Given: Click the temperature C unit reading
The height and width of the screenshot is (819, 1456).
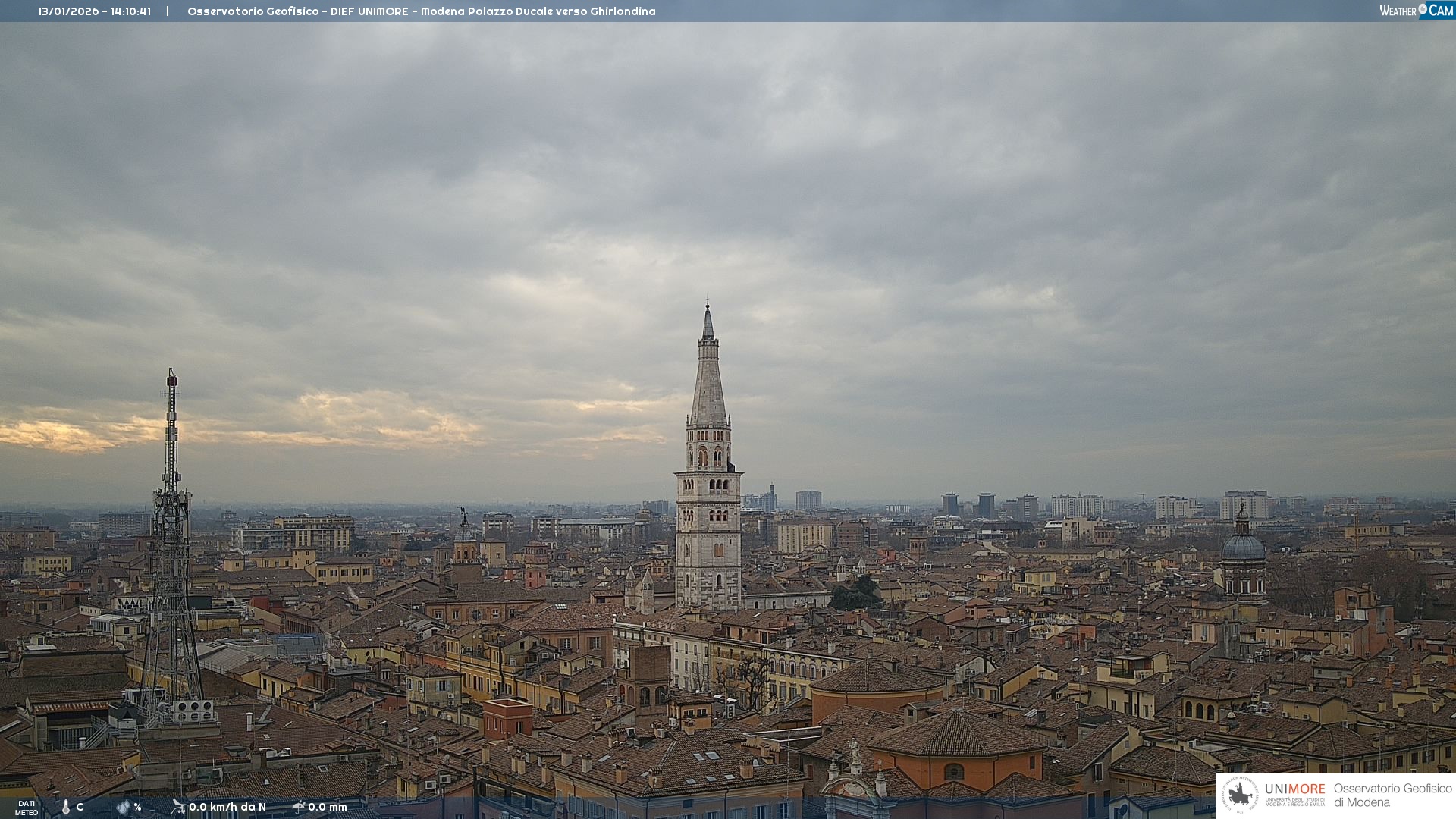Looking at the screenshot, I should tap(80, 807).
